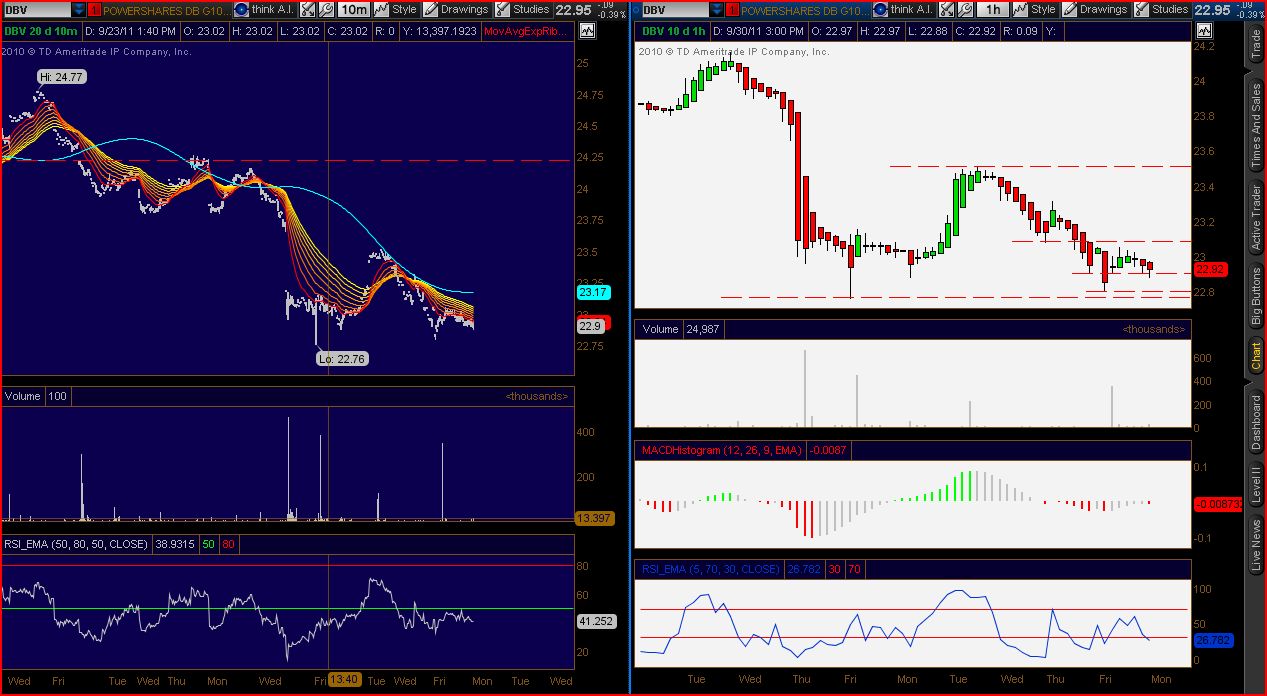Switch to the Dashboard side tab
Screen dimensions: 1267x696
[1256, 422]
